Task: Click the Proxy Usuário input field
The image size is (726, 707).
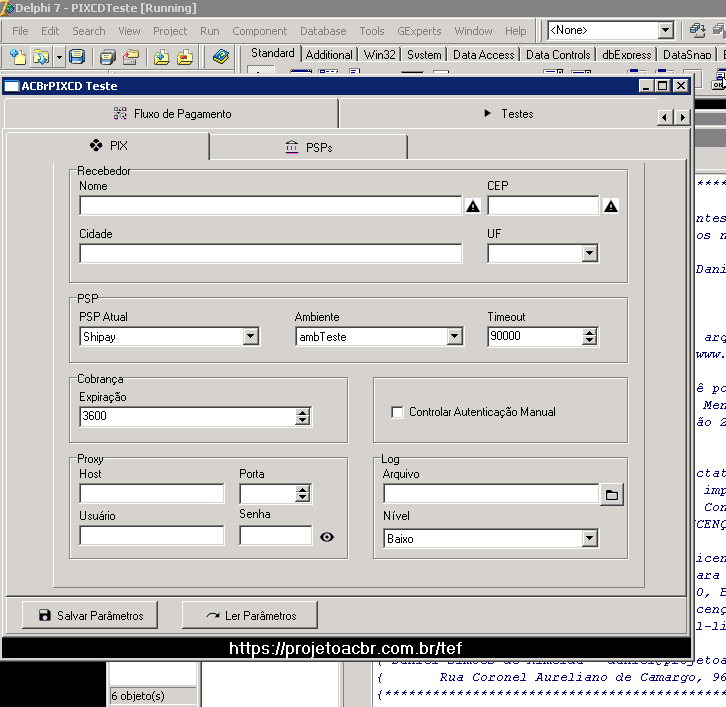Action: [152, 535]
